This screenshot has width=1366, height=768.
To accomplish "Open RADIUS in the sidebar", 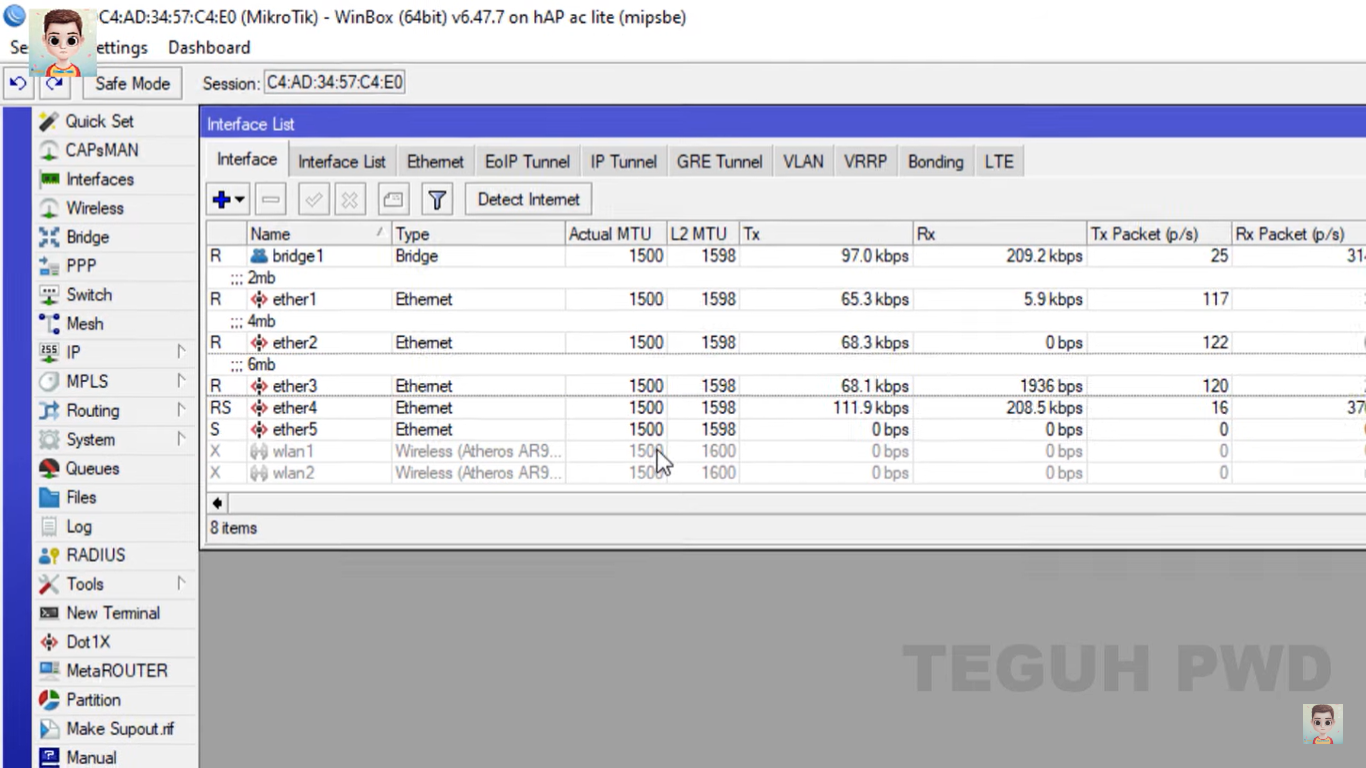I will 95,555.
